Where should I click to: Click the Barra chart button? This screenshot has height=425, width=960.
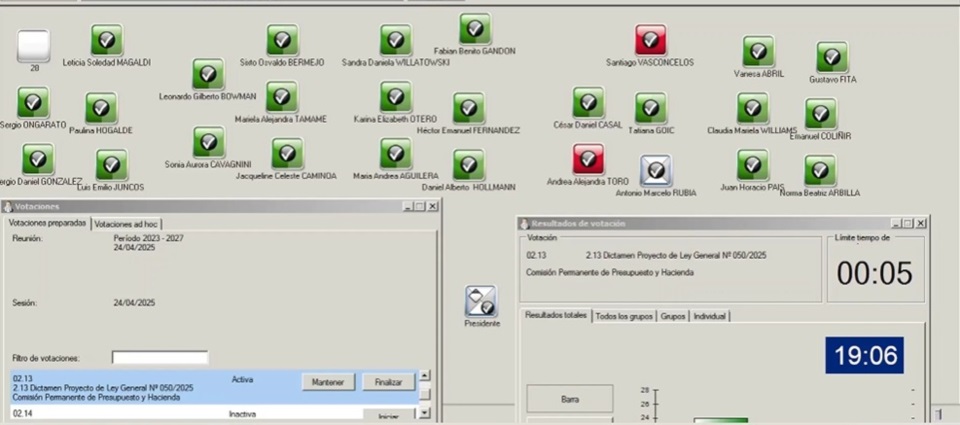570,399
